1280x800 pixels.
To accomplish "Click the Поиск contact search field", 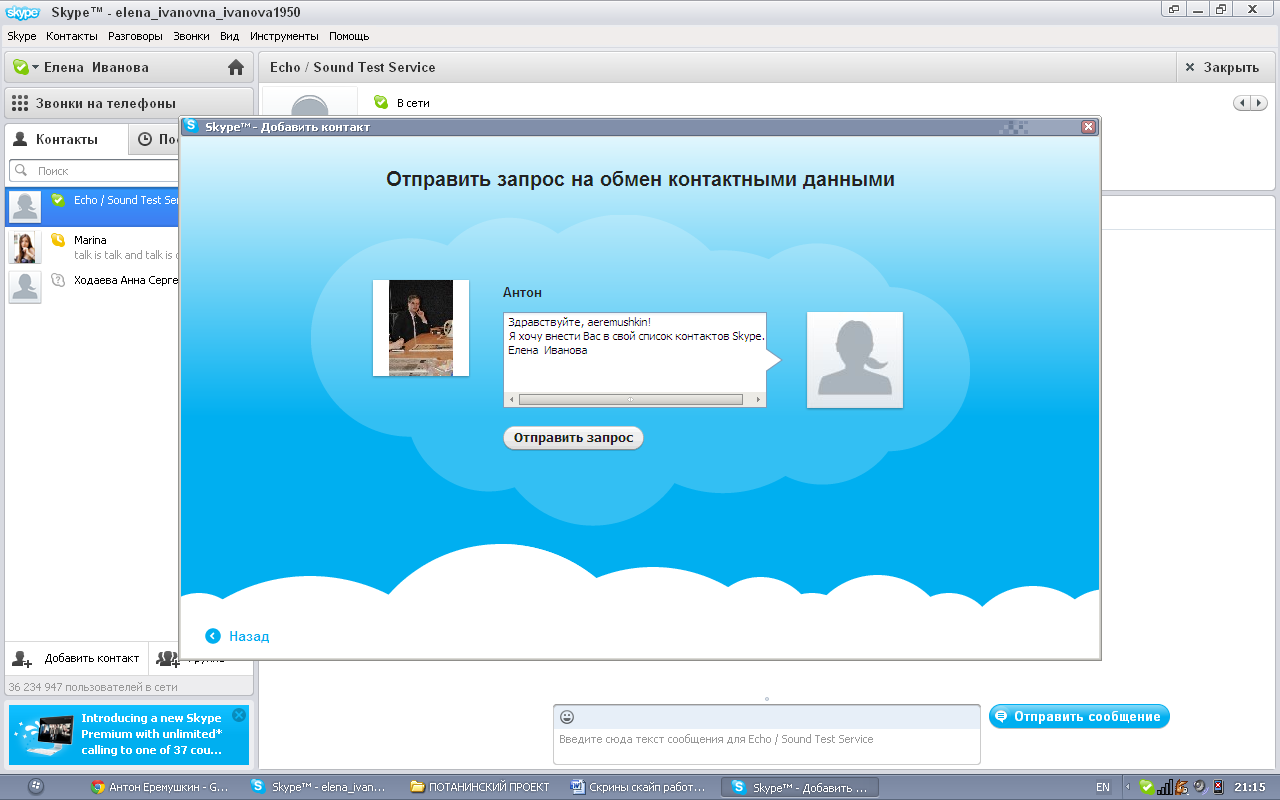I will point(95,171).
